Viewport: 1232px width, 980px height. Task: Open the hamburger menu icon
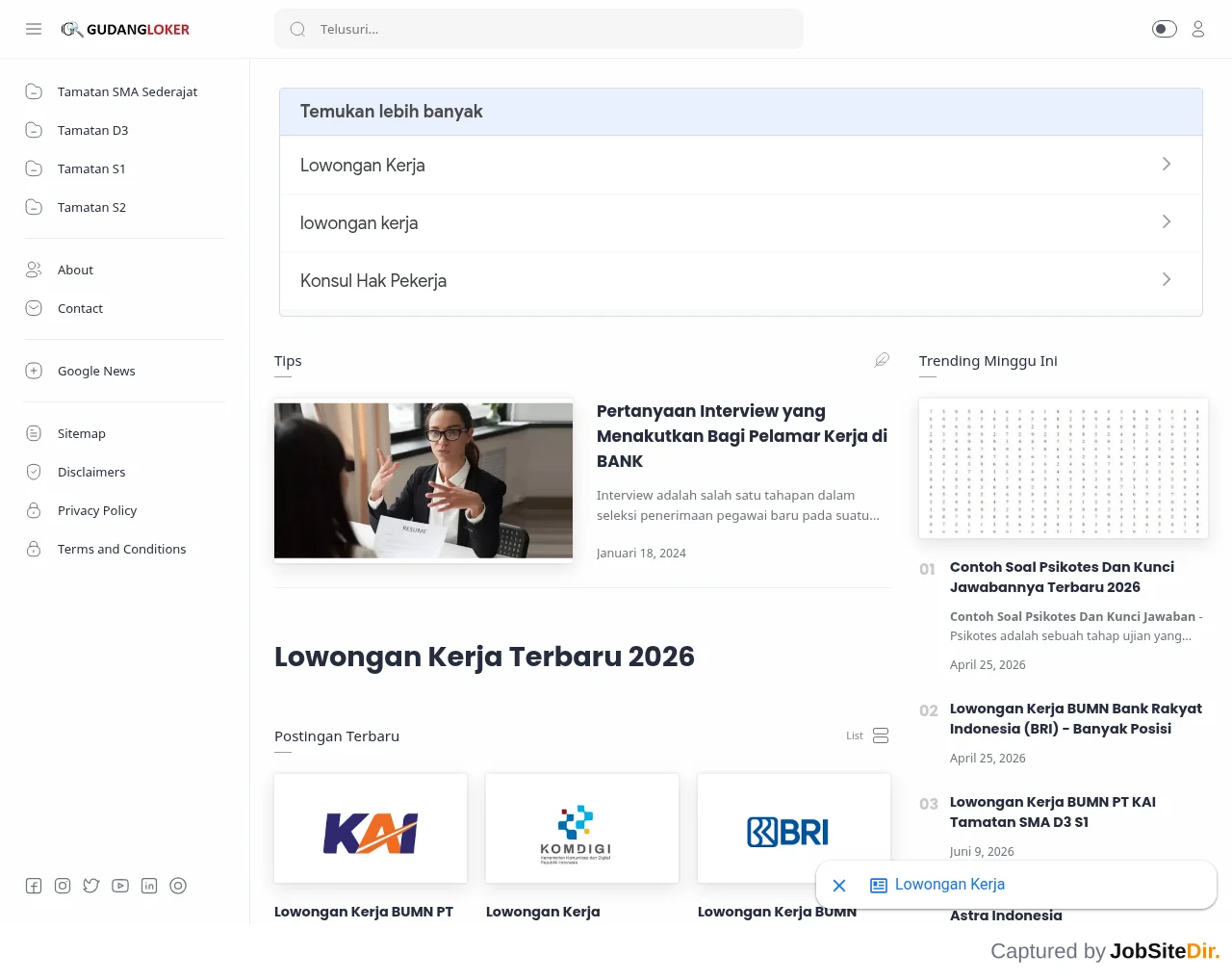34,29
